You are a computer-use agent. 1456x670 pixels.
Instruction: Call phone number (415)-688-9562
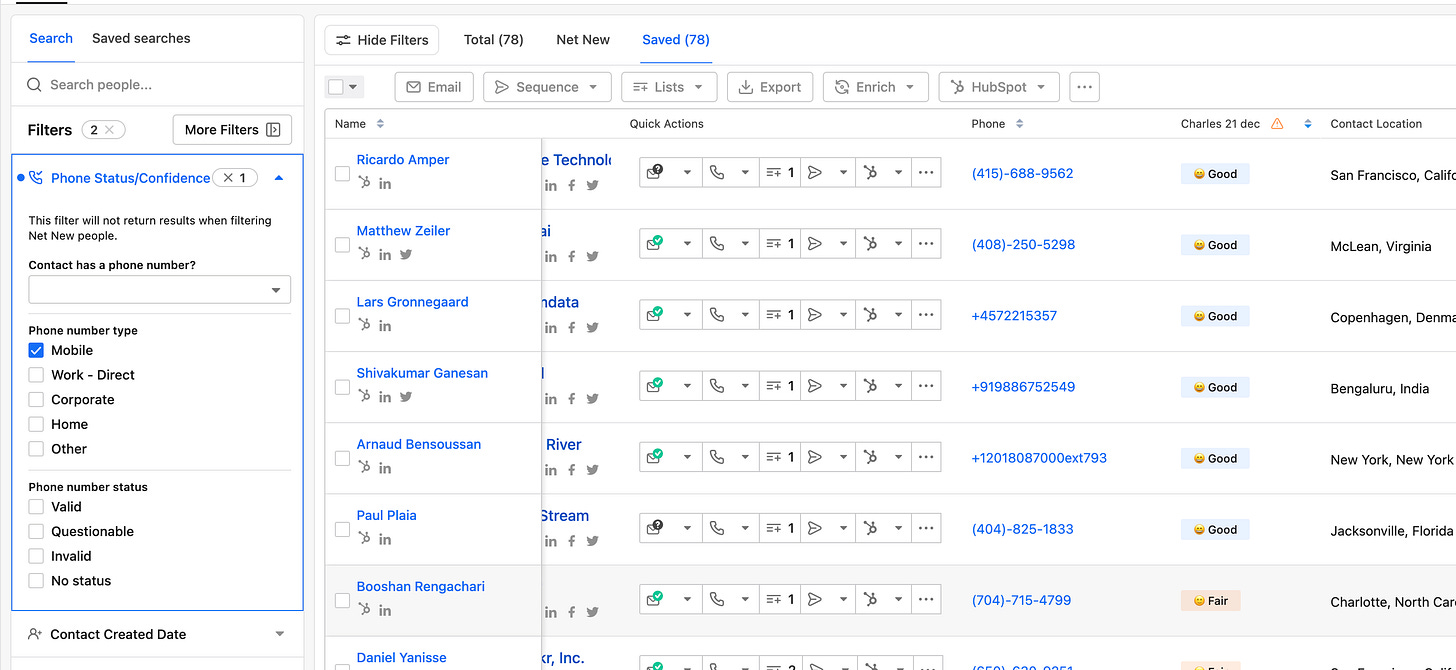1022,173
